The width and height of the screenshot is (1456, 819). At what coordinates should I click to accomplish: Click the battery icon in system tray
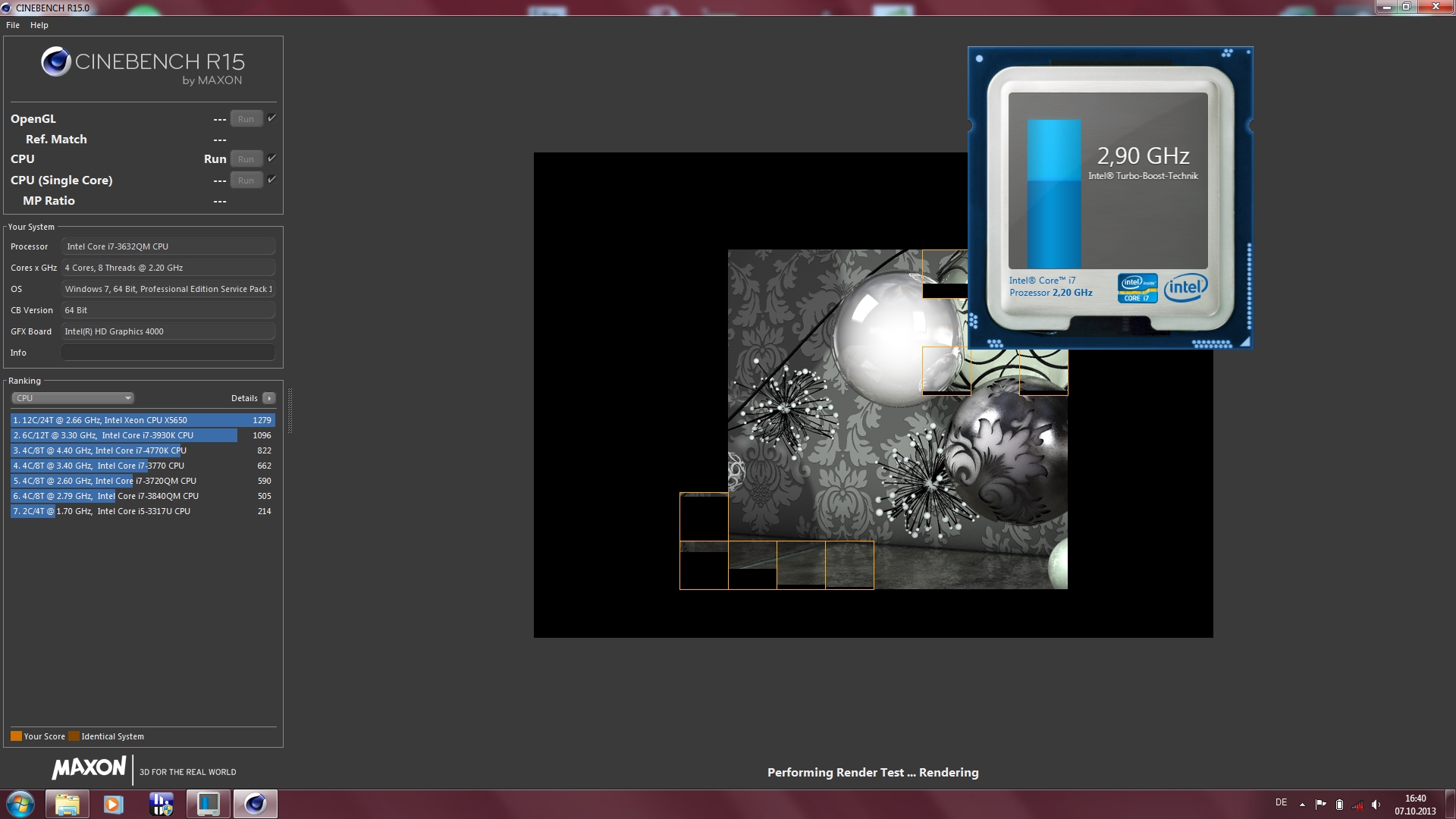pos(1339,805)
